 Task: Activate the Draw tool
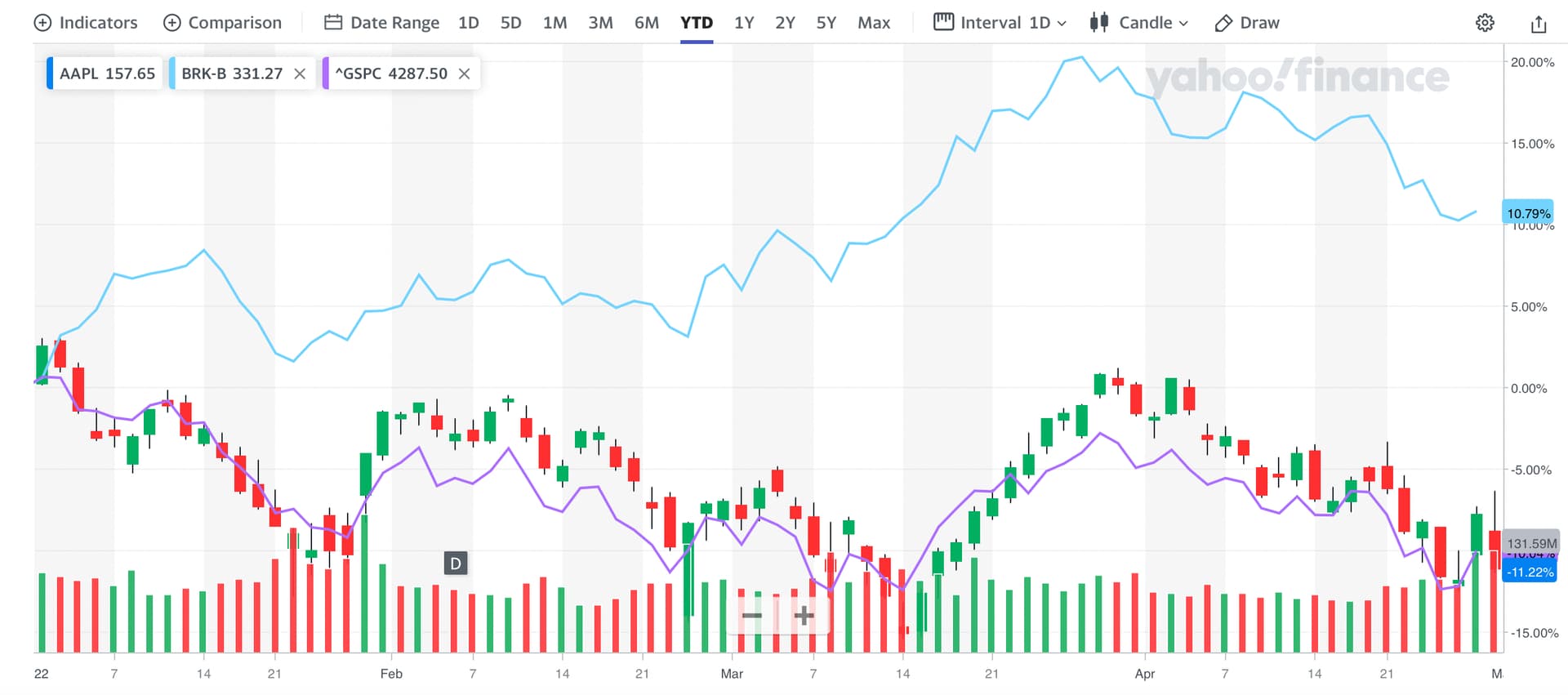point(1247,23)
